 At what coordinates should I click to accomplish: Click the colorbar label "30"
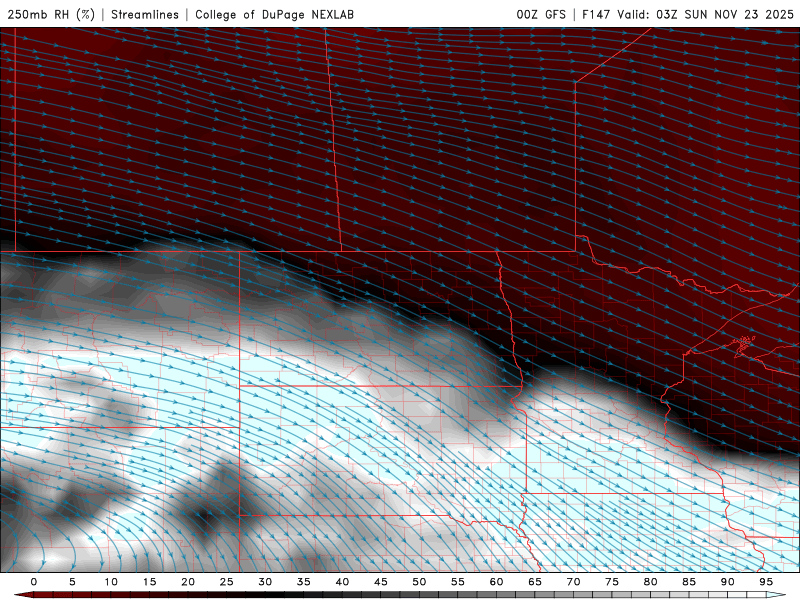point(265,582)
